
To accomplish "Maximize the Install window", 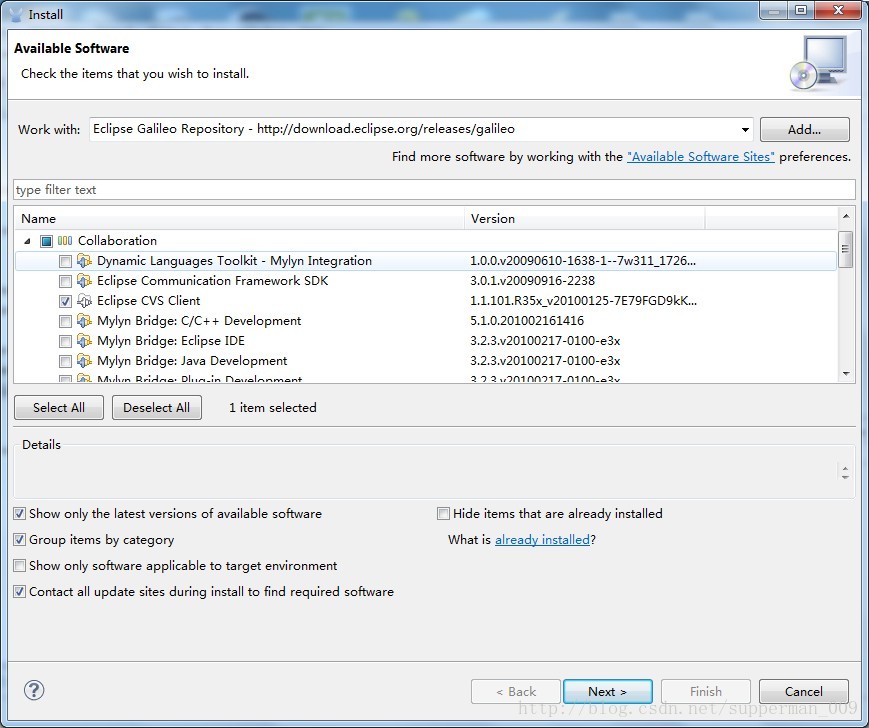I will 801,10.
